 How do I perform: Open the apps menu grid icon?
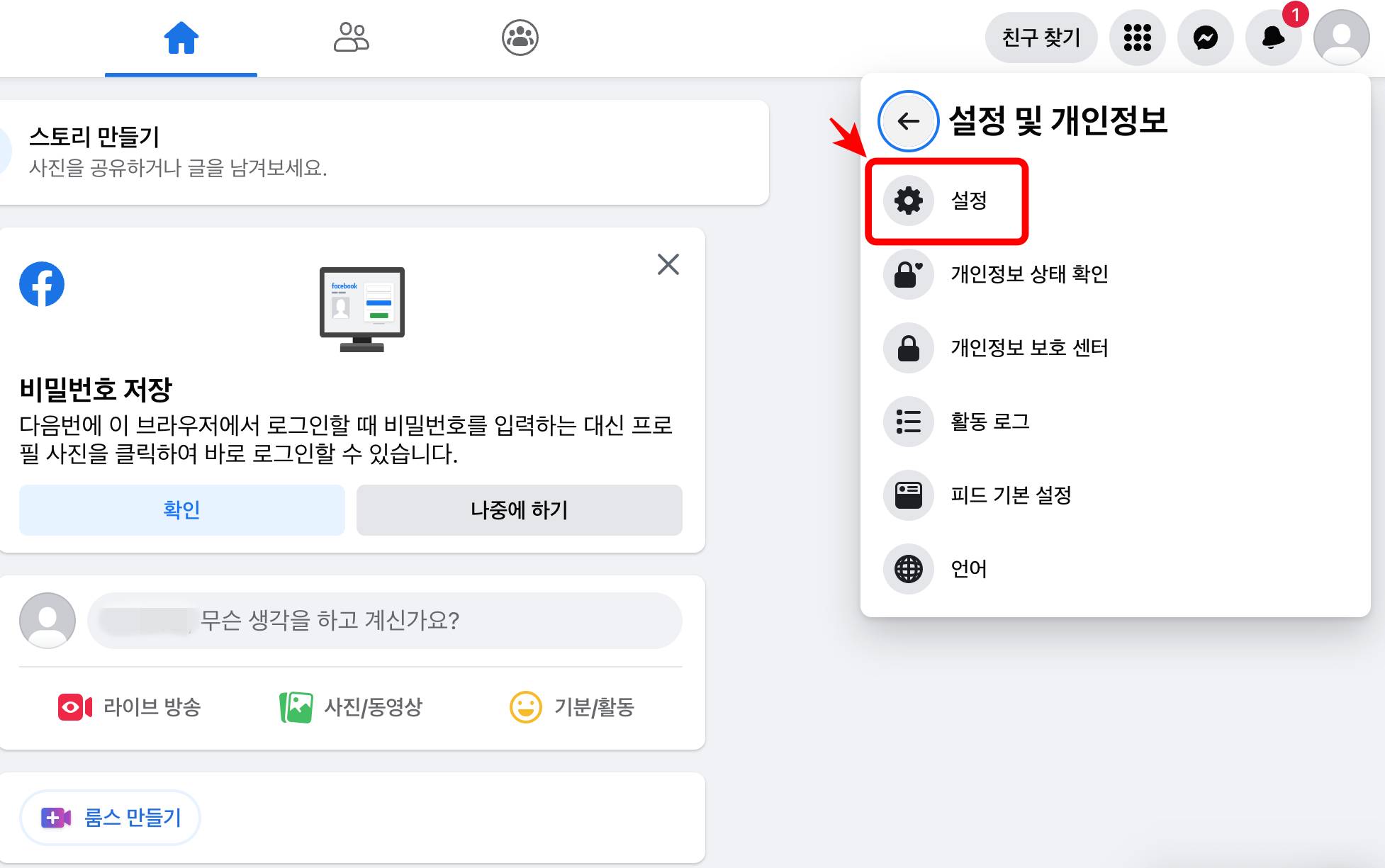pos(1137,38)
